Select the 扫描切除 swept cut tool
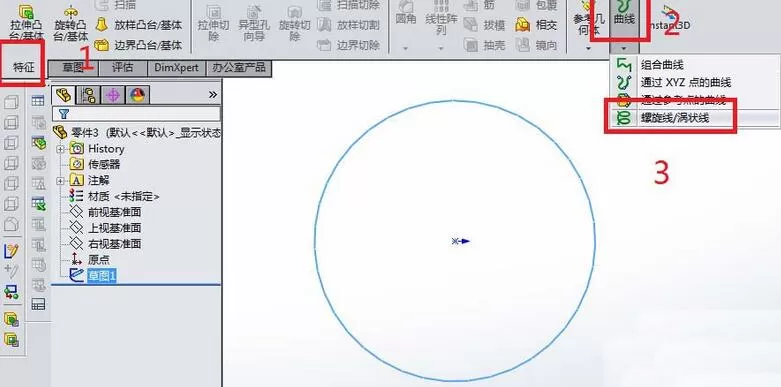 (x=349, y=5)
